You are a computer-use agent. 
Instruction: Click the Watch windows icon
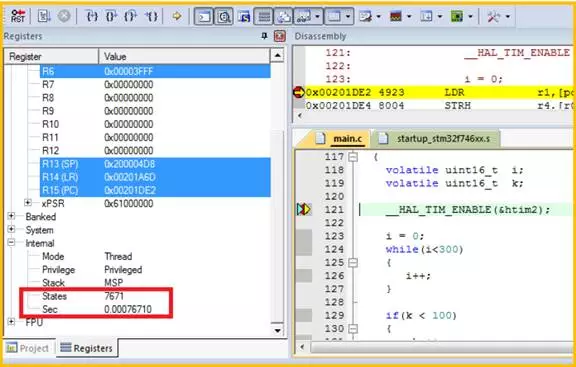click(304, 17)
